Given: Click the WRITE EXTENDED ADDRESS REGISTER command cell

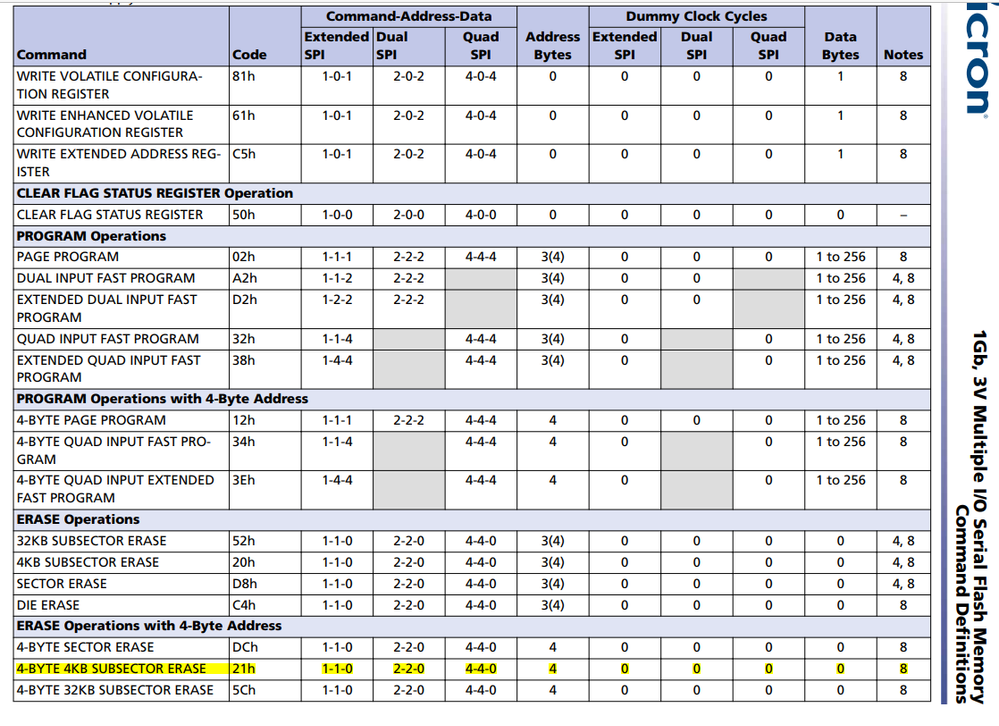Looking at the screenshot, I should click(x=121, y=163).
